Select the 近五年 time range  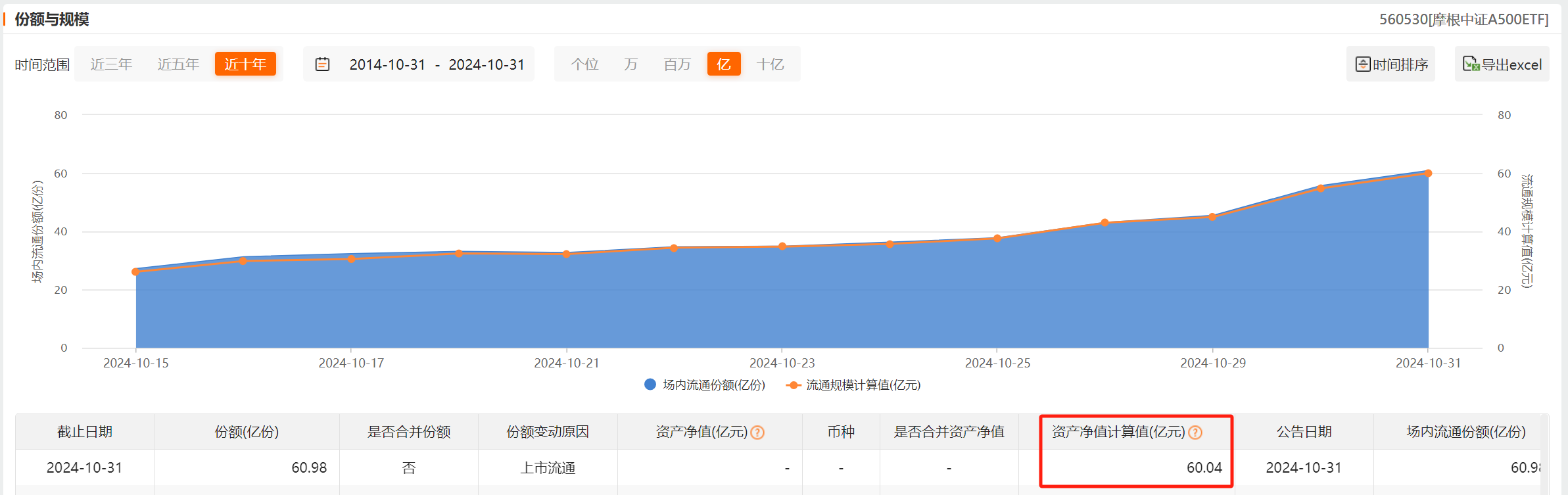178,64
